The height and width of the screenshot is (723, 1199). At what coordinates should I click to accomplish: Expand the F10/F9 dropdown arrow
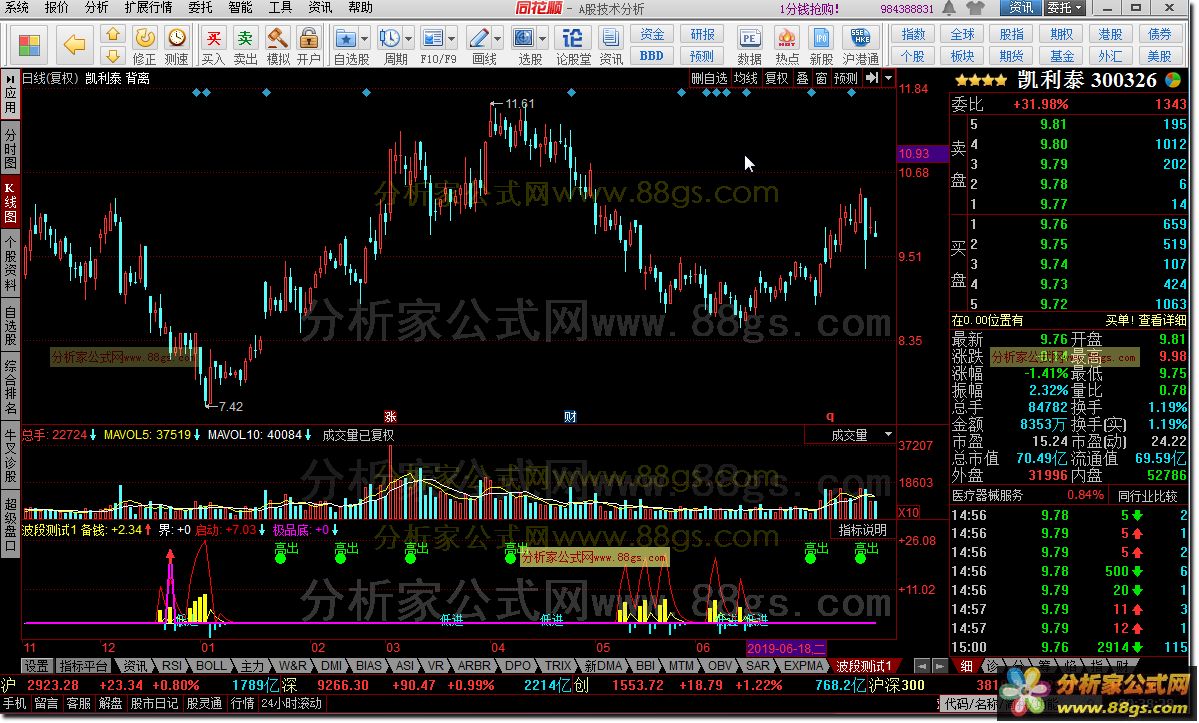coord(452,38)
